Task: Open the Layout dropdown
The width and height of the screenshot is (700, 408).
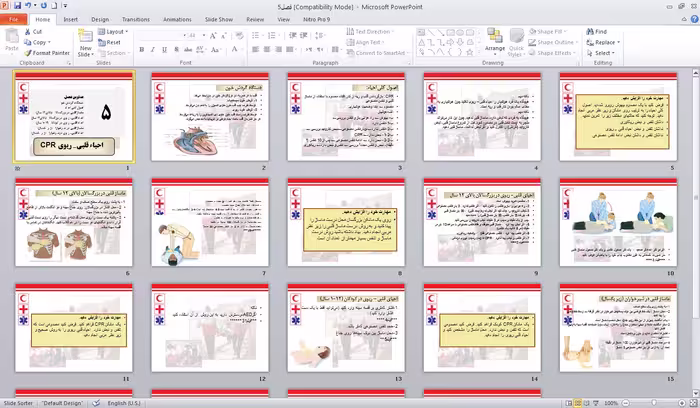Action: [113, 32]
